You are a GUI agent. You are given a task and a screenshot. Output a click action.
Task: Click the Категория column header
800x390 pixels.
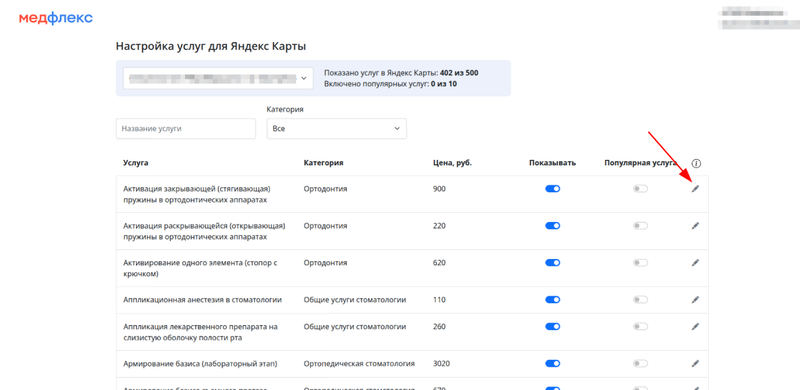[x=323, y=163]
